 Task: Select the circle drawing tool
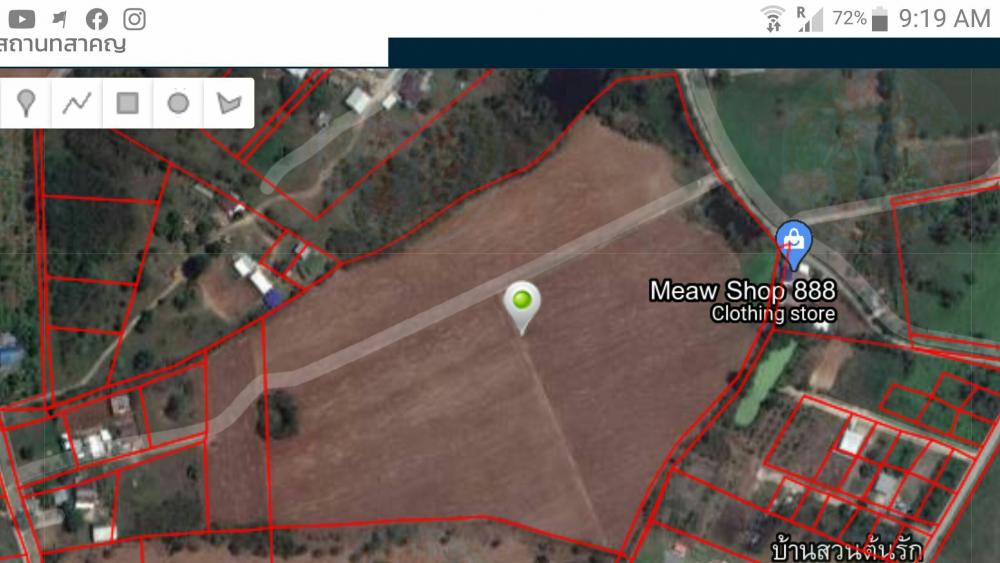coord(178,103)
